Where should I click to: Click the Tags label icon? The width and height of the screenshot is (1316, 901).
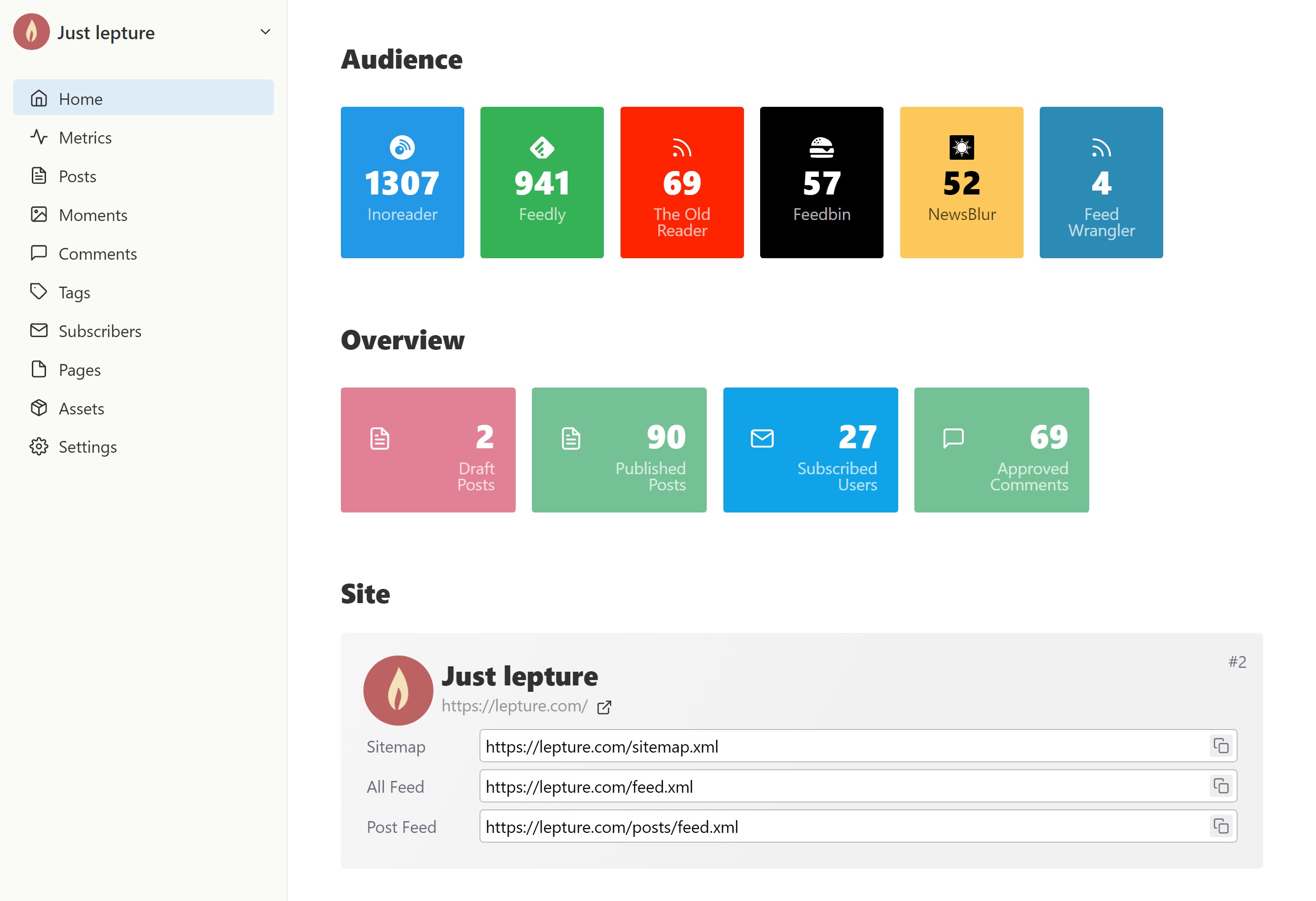[39, 291]
